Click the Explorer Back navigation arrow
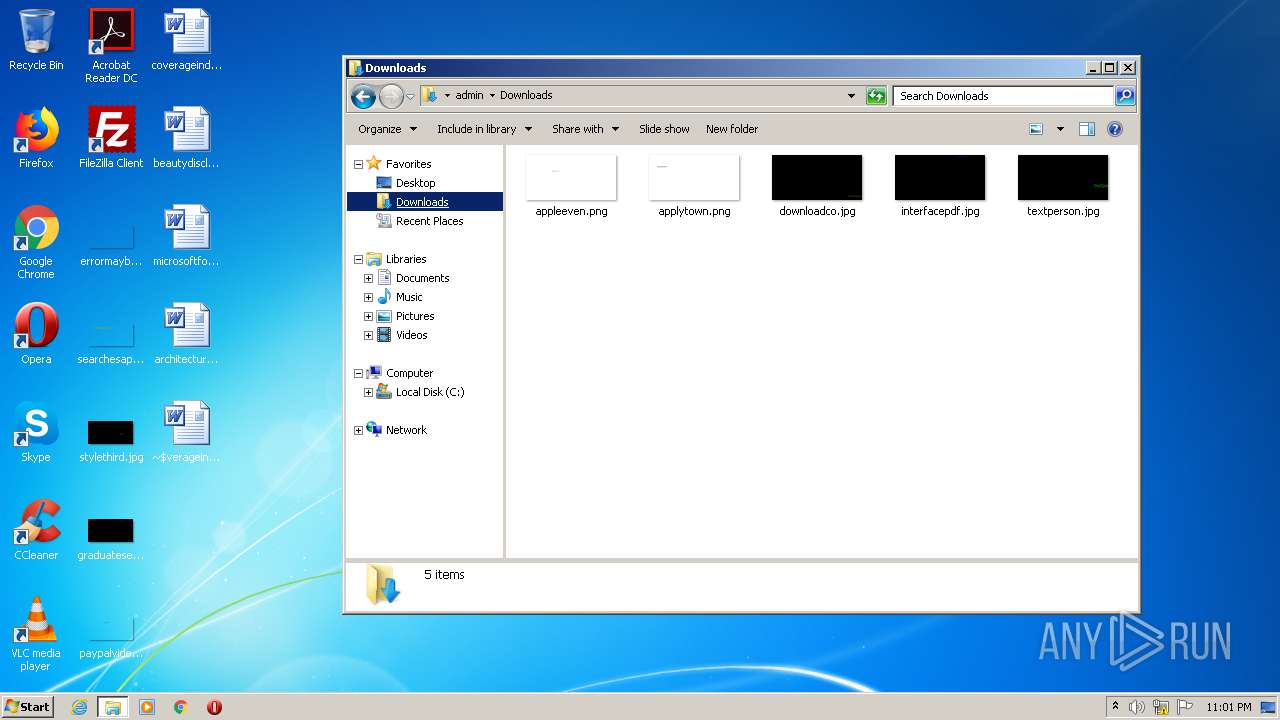Image resolution: width=1280 pixels, height=720 pixels. 364,96
